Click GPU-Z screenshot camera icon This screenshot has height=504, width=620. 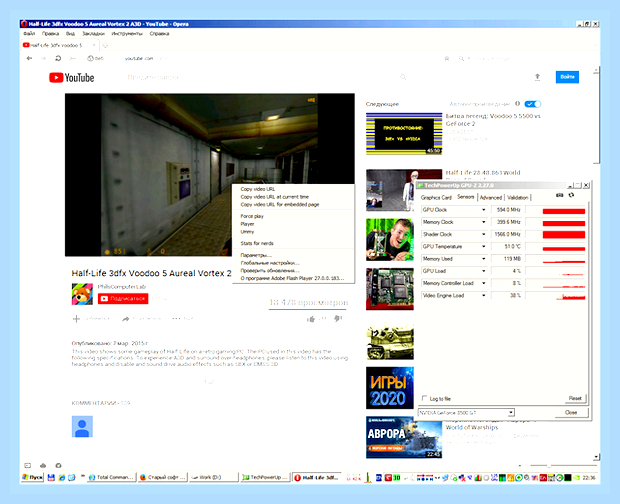pos(559,195)
